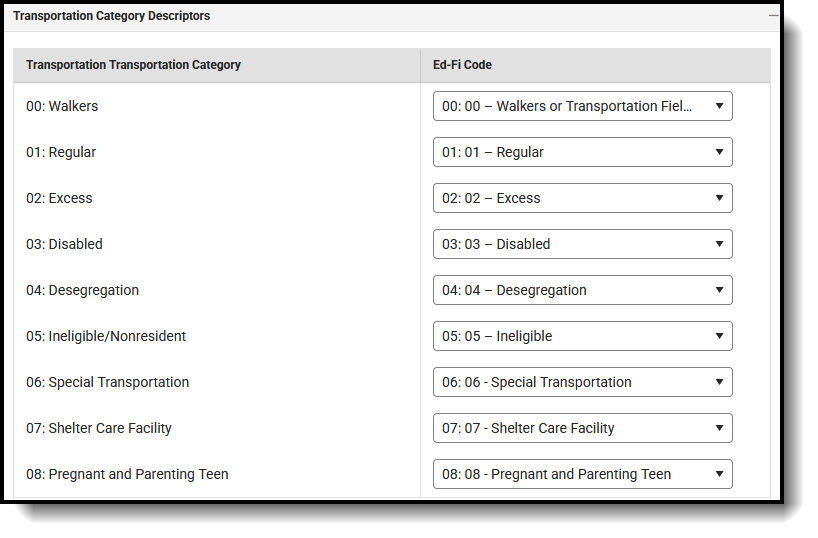The image size is (818, 538).
Task: Open the 00 Walkers Ed-Fi Code dropdown
Action: [583, 106]
